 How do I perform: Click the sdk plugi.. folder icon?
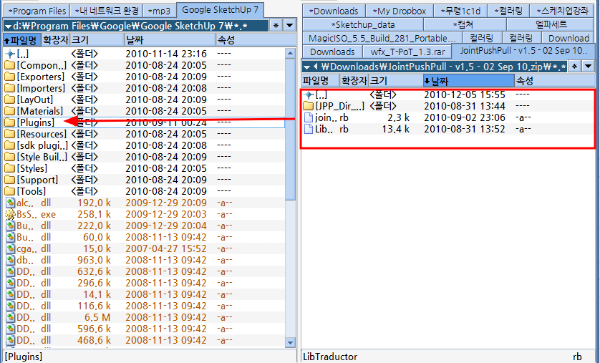tap(10, 146)
